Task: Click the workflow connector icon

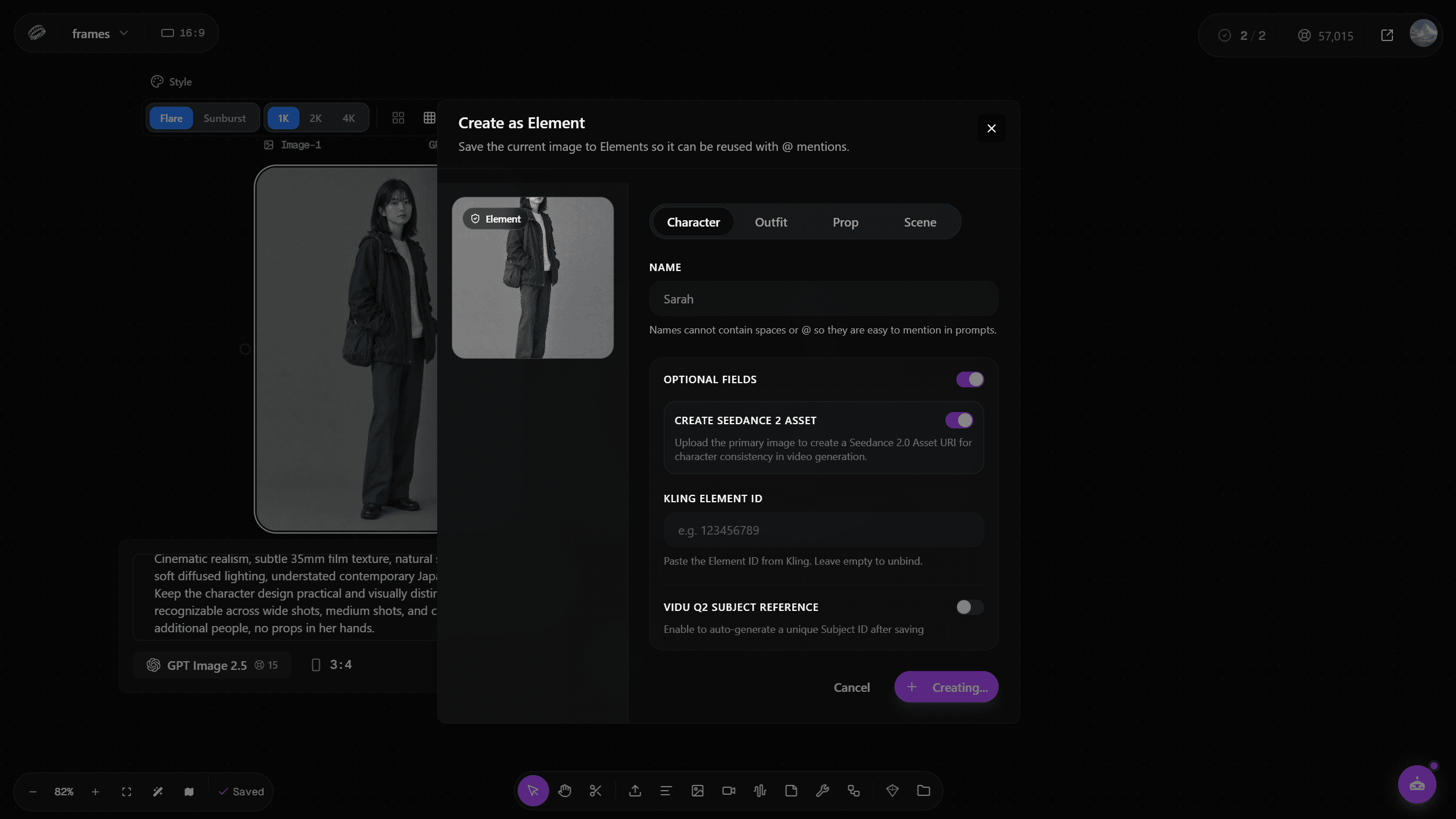Action: coord(853,790)
